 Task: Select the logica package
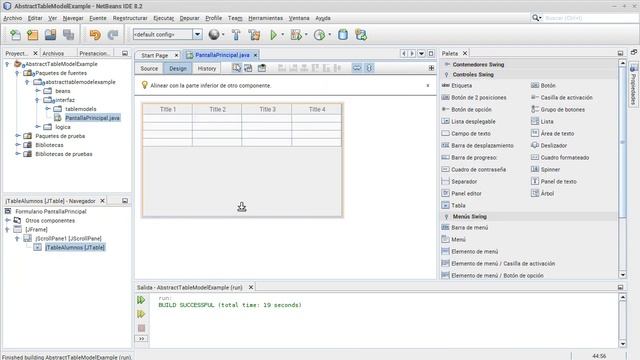63,127
